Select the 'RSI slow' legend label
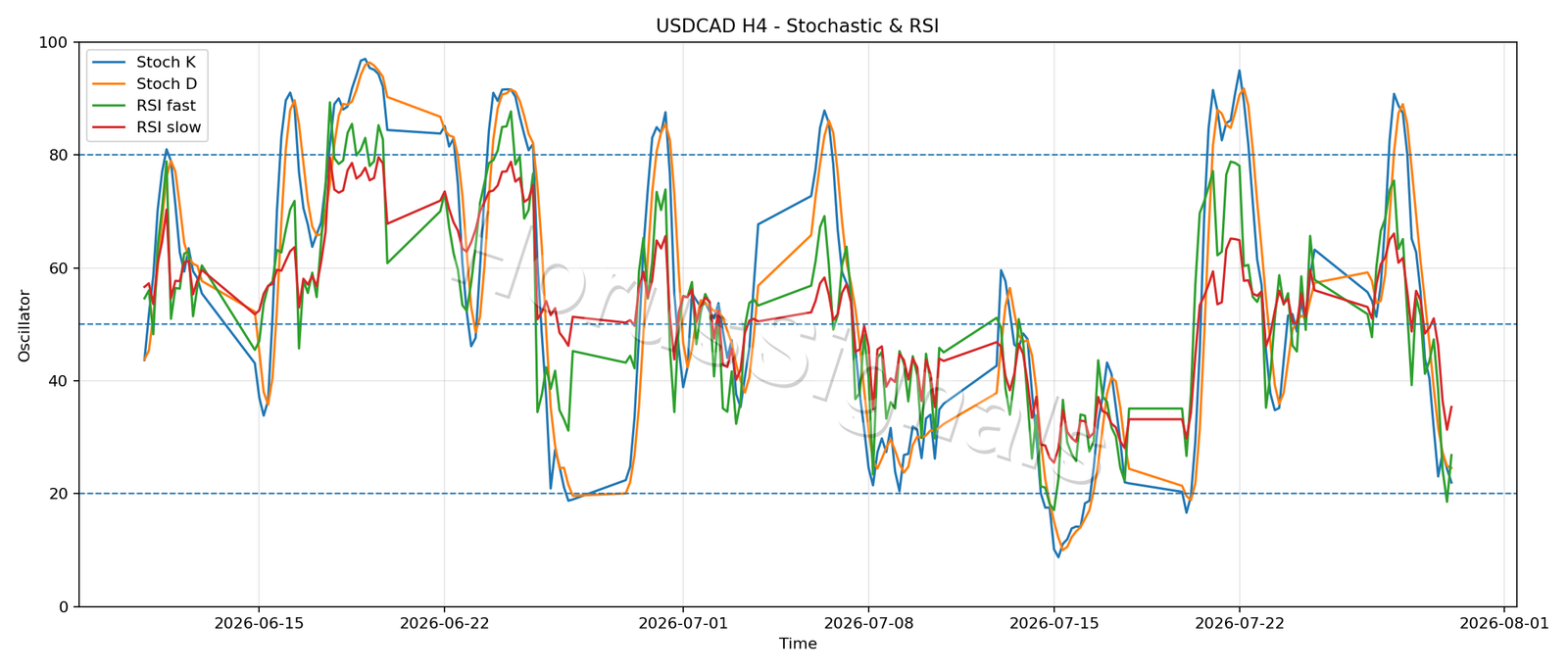The height and width of the screenshot is (672, 1568). [169, 127]
